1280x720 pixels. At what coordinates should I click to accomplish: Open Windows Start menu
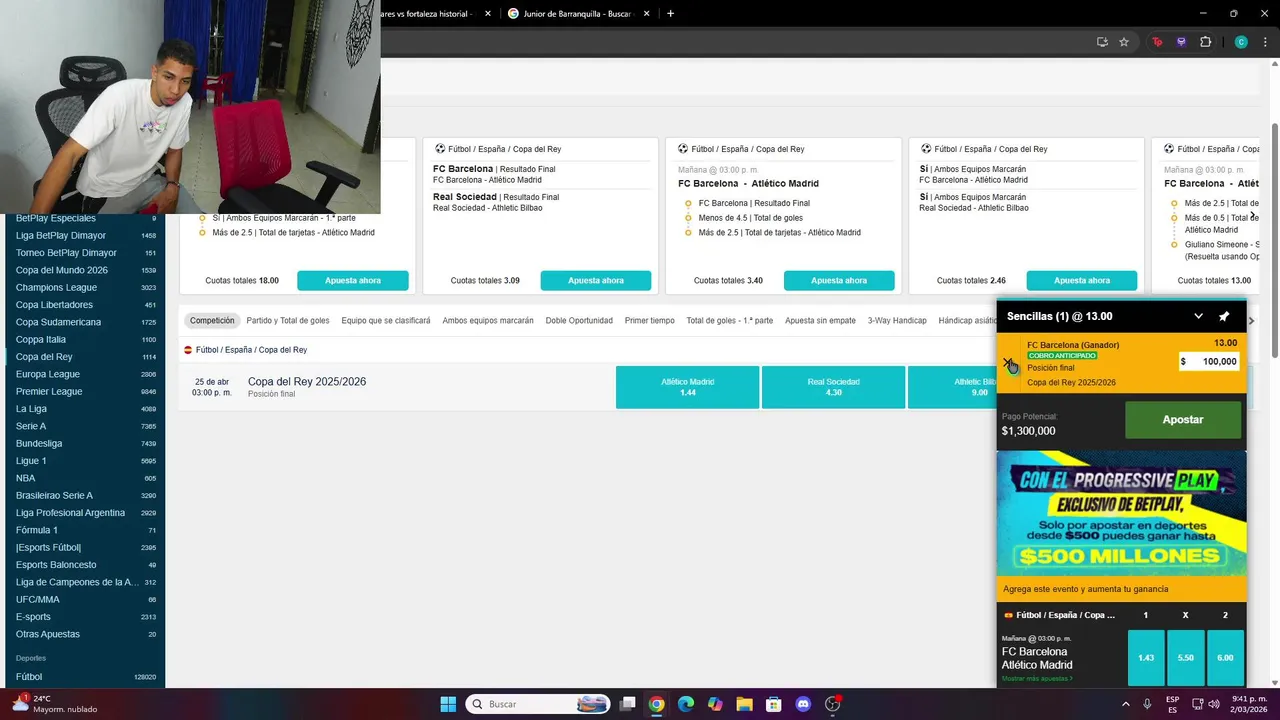pyautogui.click(x=448, y=704)
